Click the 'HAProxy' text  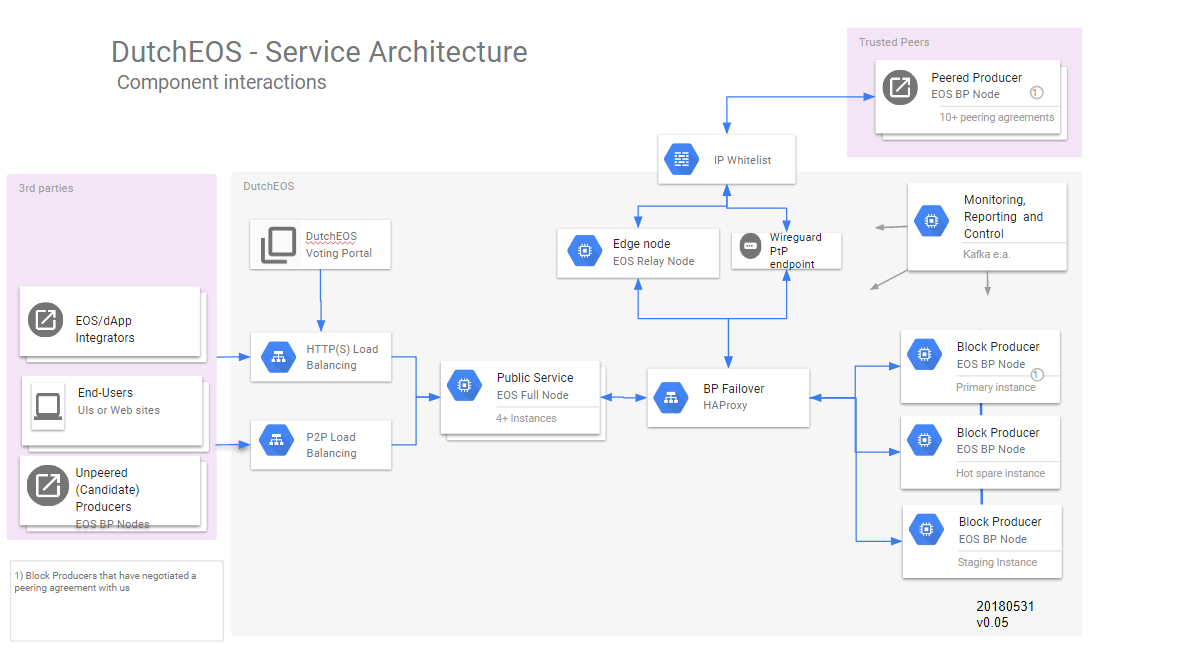coord(725,405)
